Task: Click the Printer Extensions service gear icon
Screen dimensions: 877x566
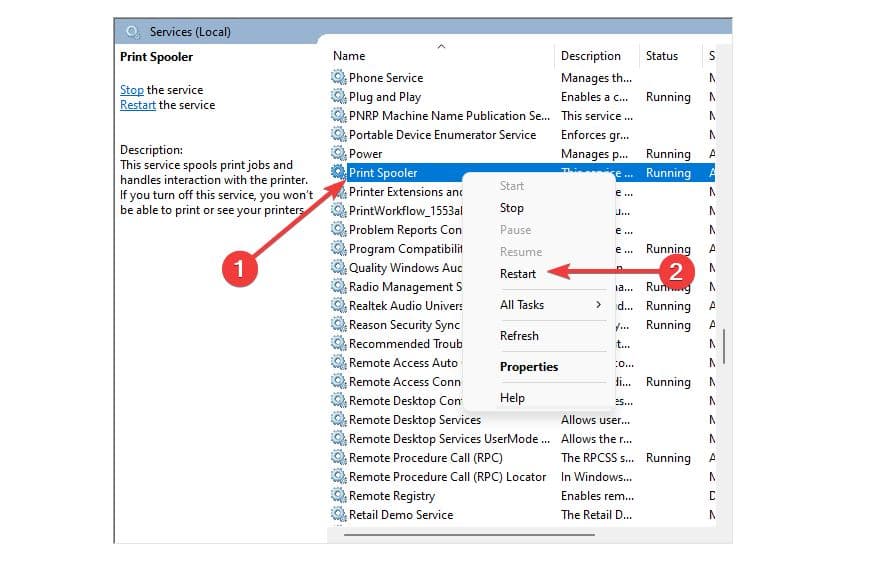Action: [x=338, y=191]
